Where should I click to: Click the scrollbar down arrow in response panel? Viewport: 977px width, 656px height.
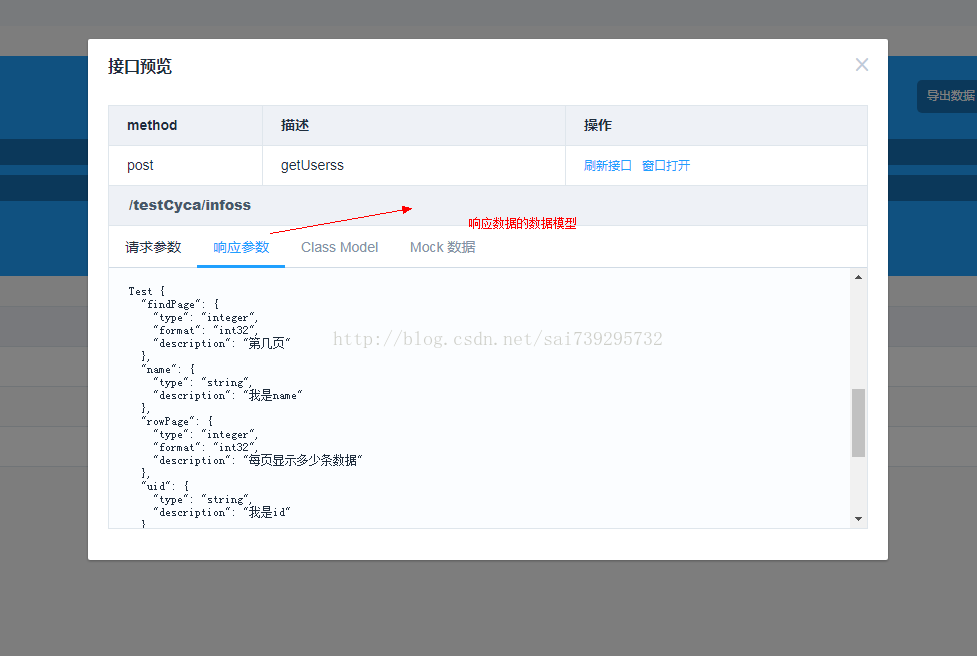(x=858, y=519)
